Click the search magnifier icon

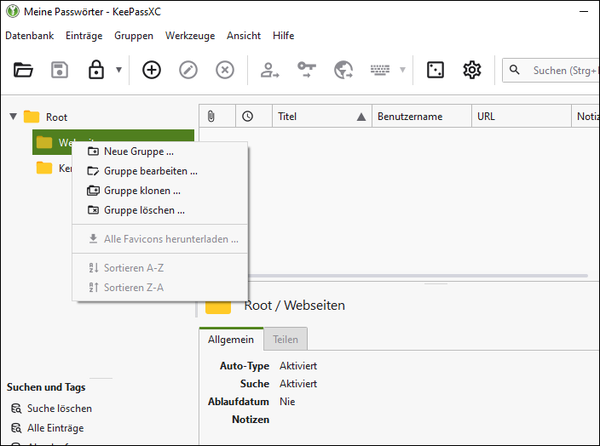coord(515,70)
